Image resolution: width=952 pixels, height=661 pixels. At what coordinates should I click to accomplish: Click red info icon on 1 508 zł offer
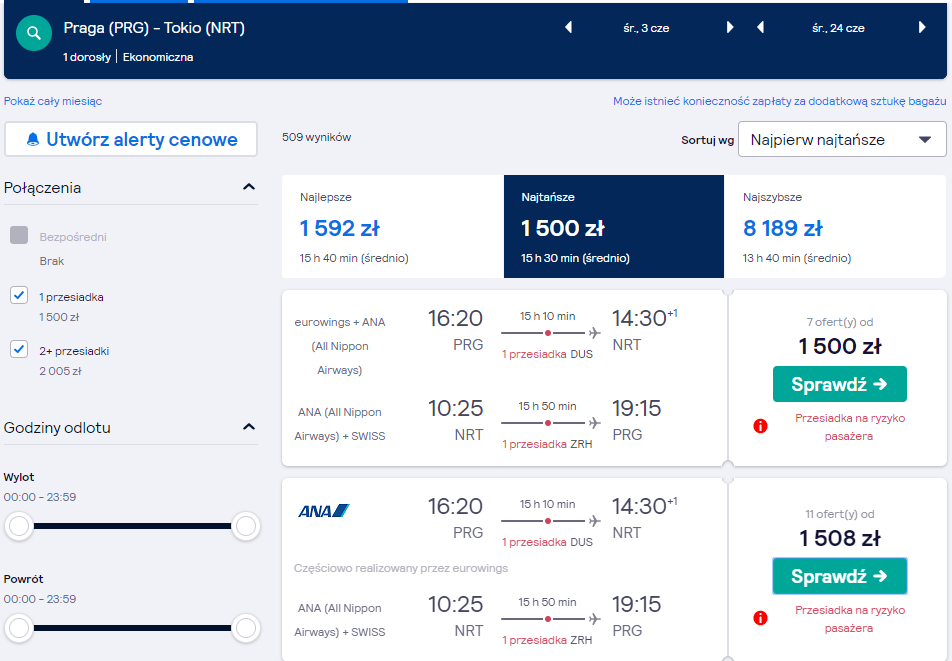pyautogui.click(x=760, y=618)
